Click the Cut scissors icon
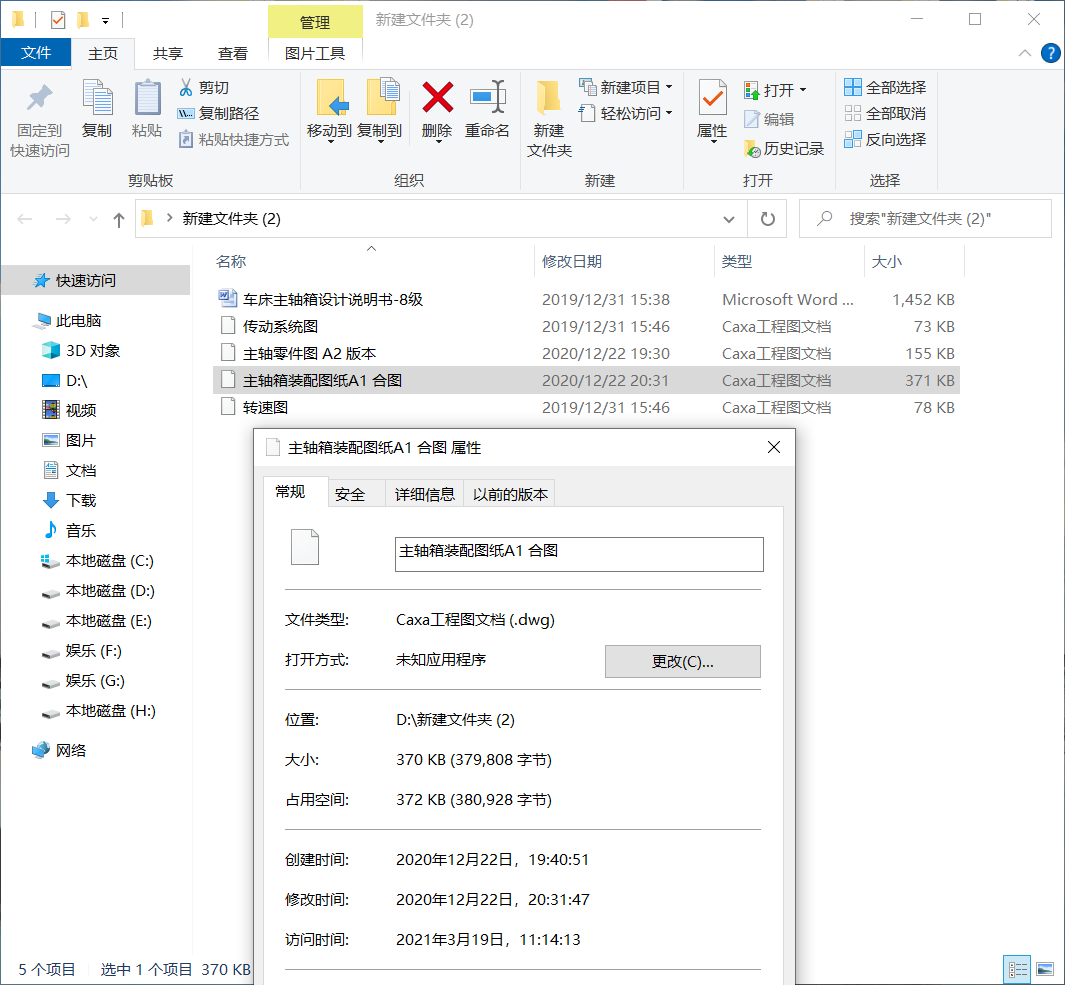 point(186,88)
